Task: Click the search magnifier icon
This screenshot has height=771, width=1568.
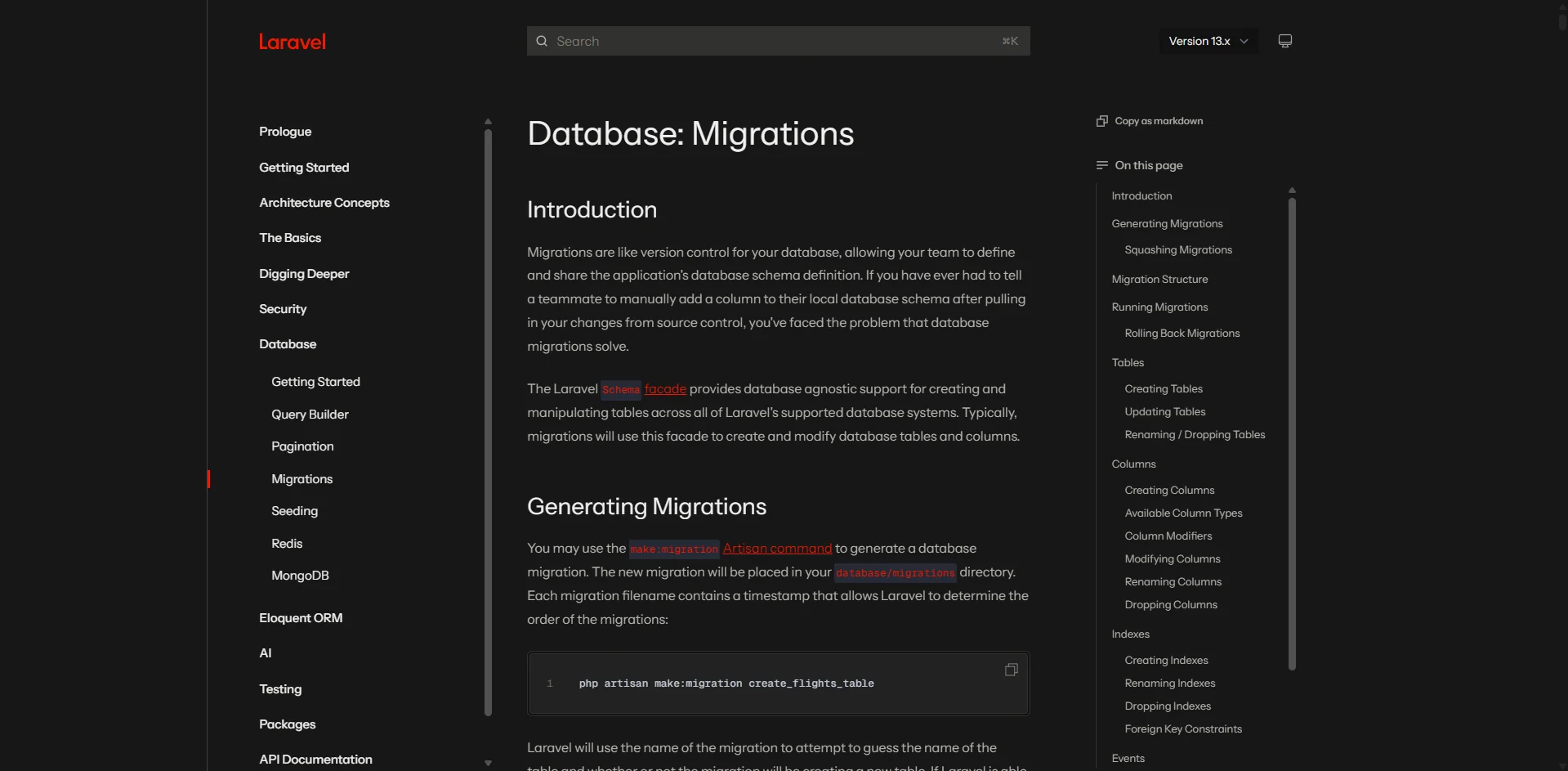Action: (542, 41)
